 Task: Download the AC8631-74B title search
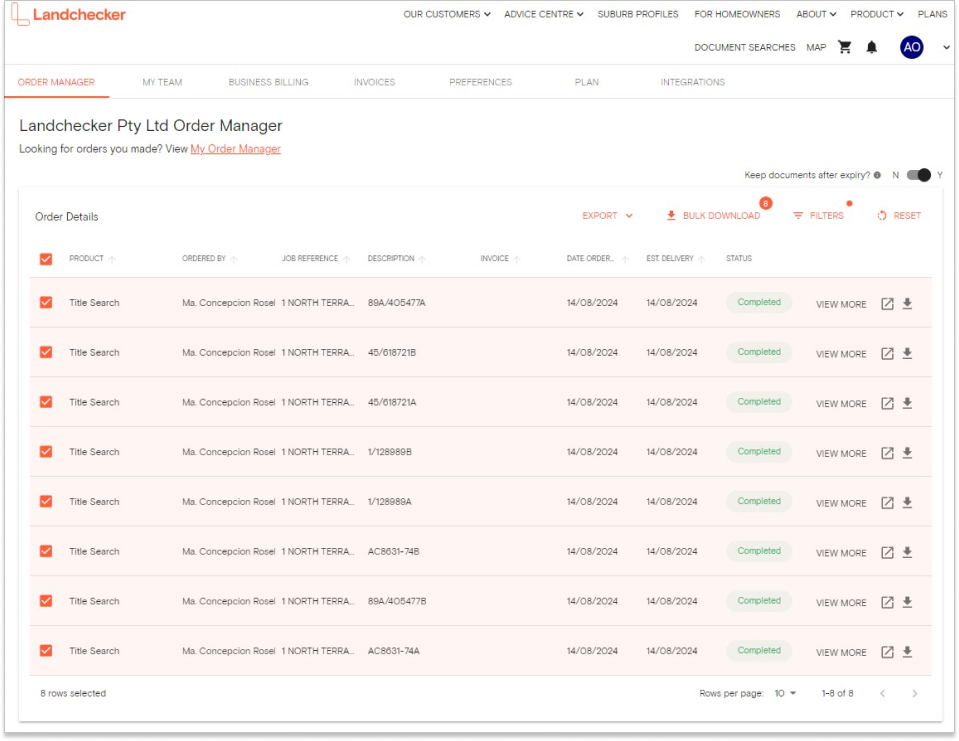tap(908, 552)
